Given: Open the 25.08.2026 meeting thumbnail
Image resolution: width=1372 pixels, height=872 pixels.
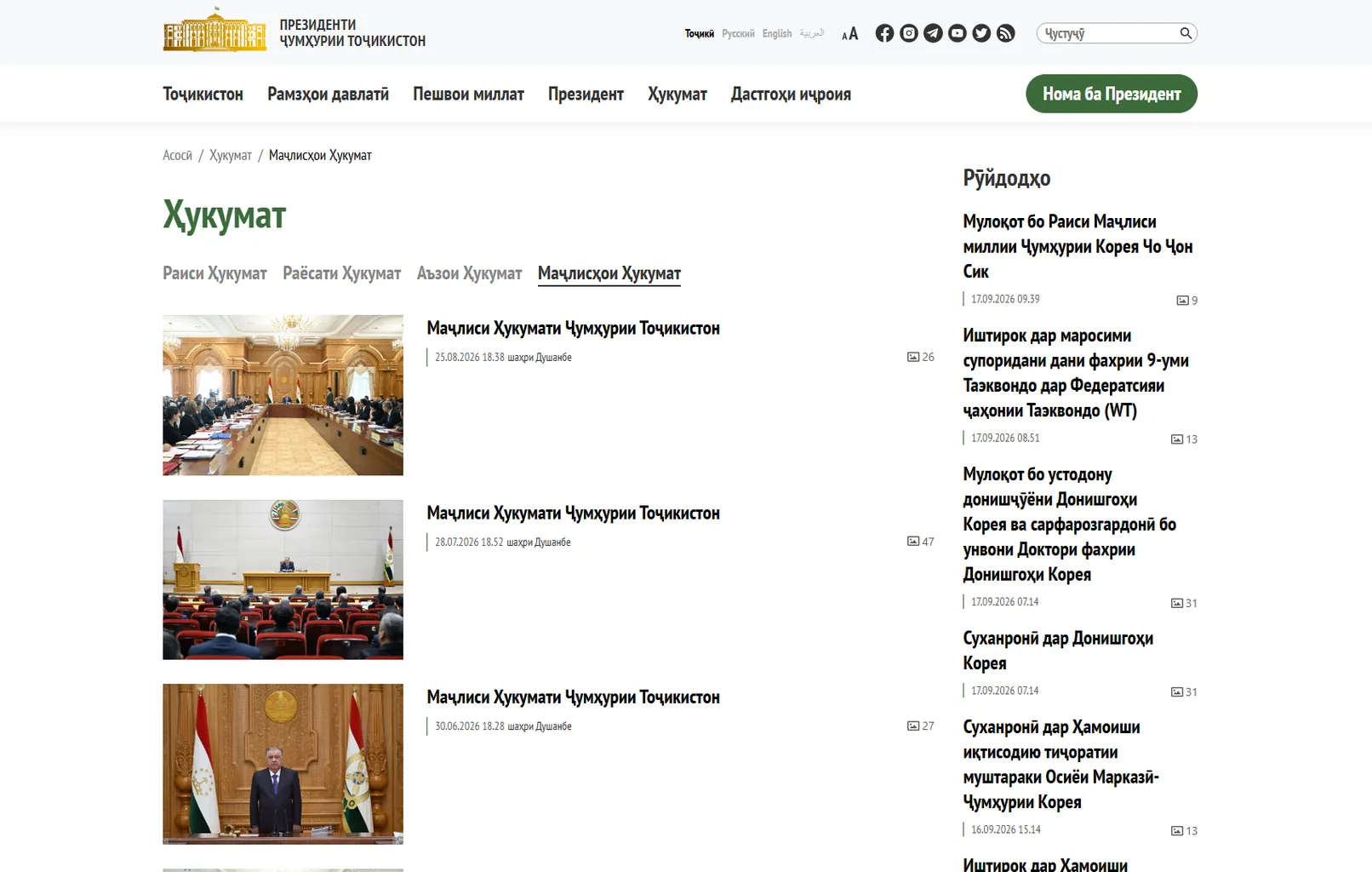Looking at the screenshot, I should click(283, 395).
